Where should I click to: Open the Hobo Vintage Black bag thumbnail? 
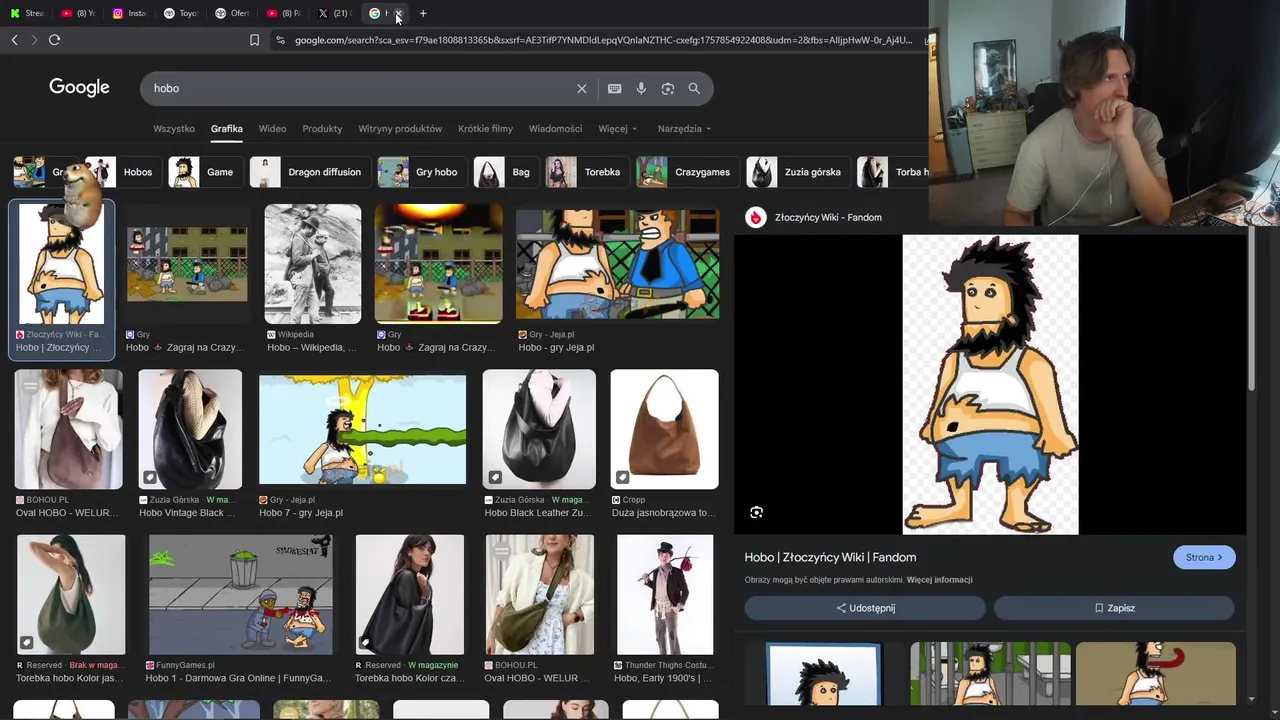(190, 430)
